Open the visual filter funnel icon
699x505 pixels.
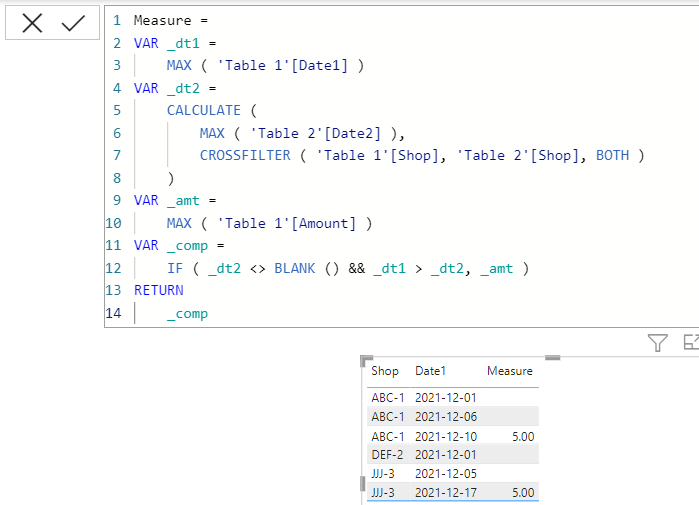coord(658,343)
